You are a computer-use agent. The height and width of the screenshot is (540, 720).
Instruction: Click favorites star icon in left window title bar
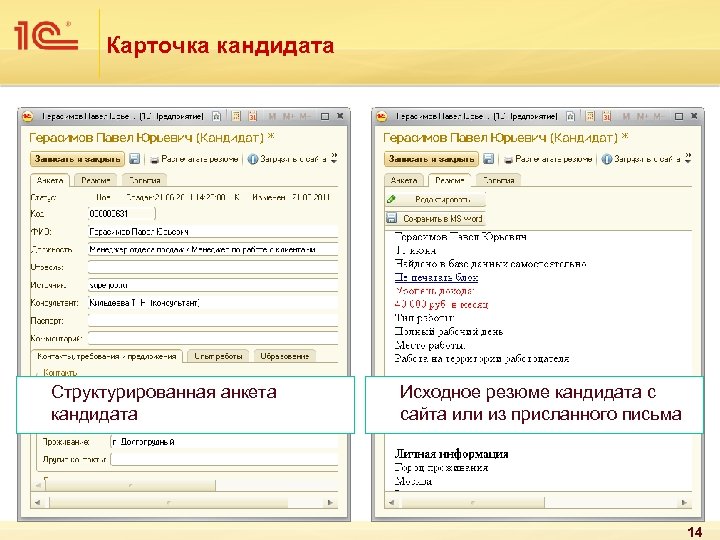pyautogui.click(x=216, y=116)
